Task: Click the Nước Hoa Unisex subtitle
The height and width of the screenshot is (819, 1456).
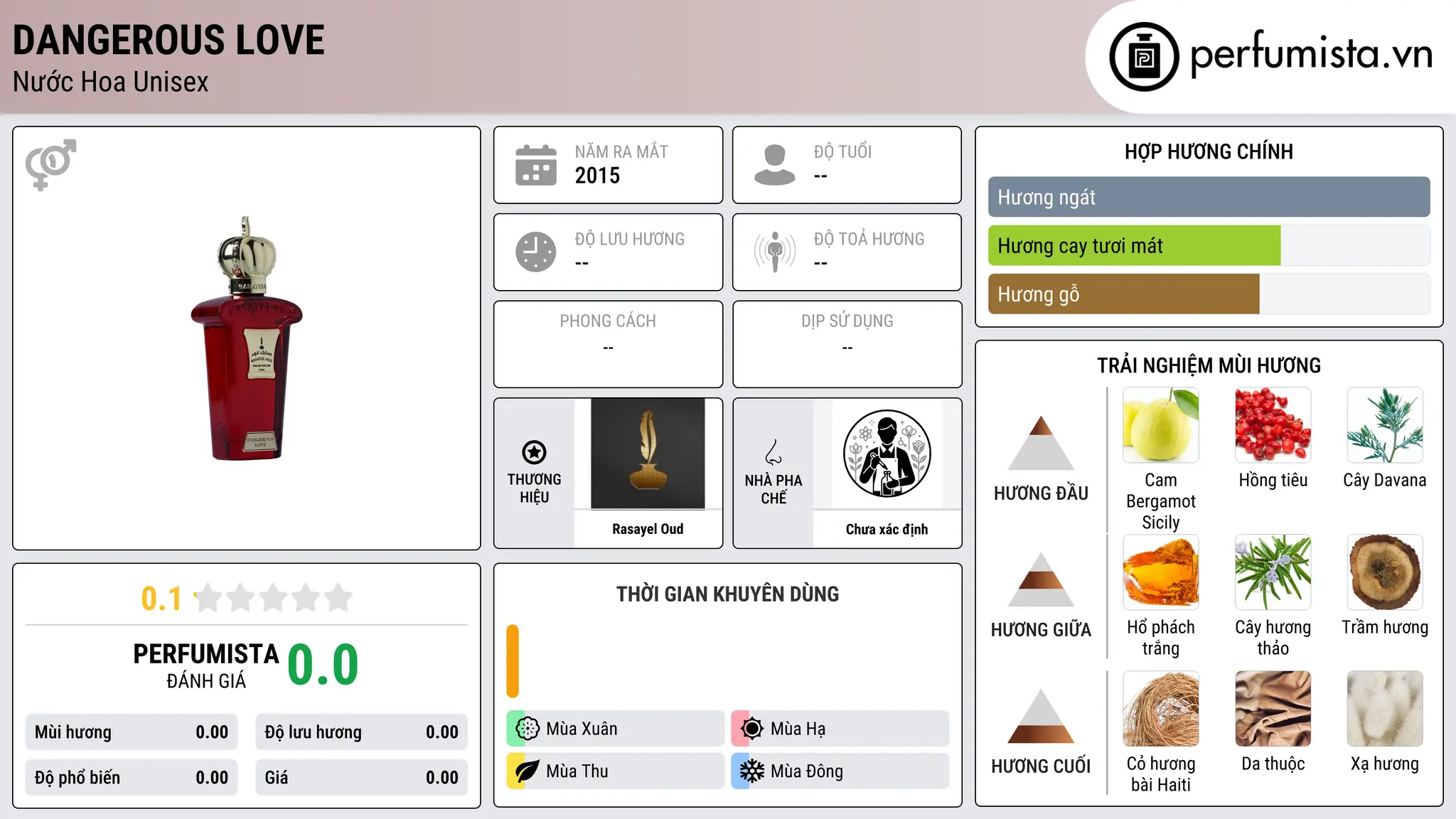Action: pos(111,82)
